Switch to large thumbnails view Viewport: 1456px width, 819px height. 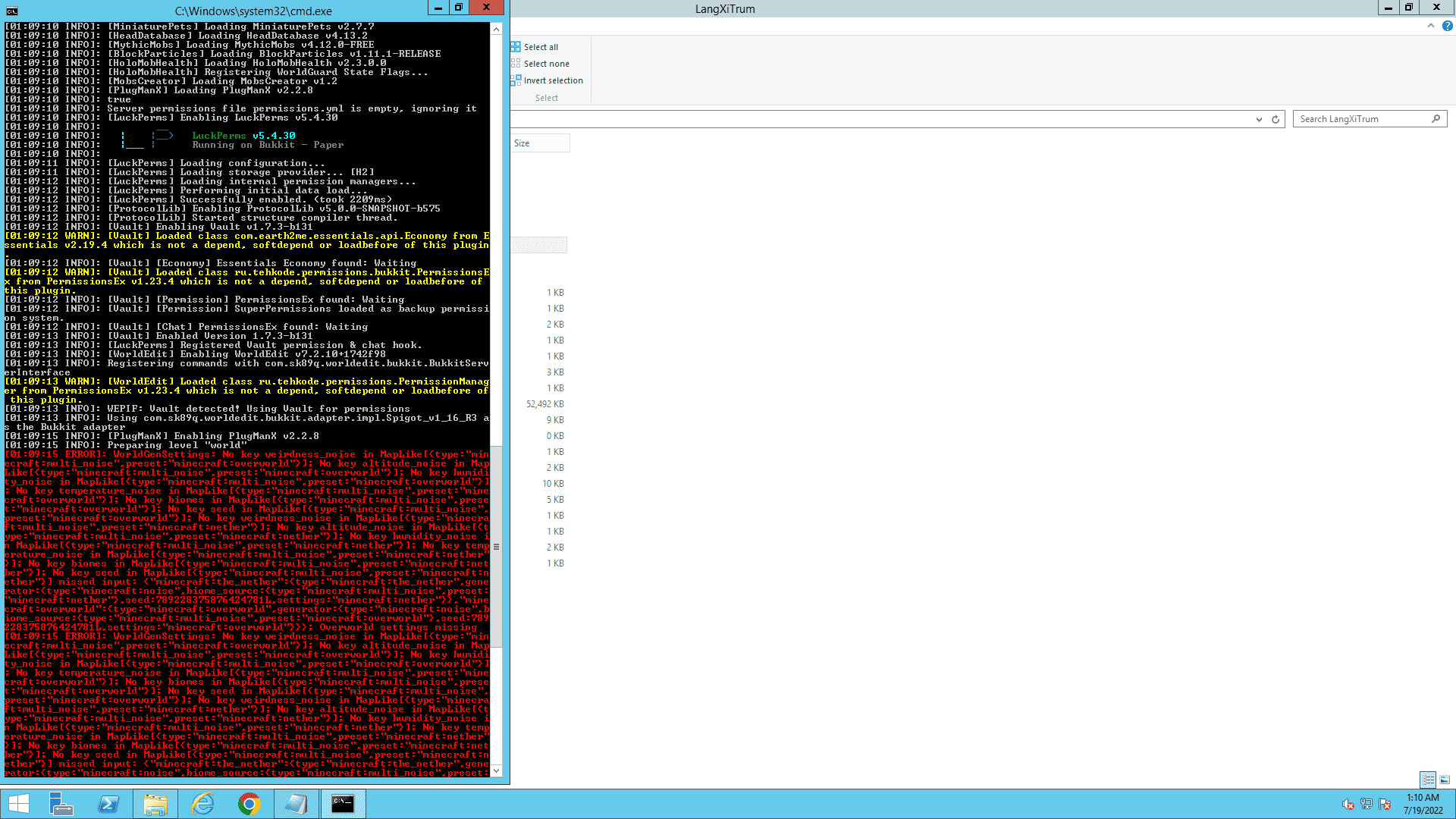[1445, 780]
